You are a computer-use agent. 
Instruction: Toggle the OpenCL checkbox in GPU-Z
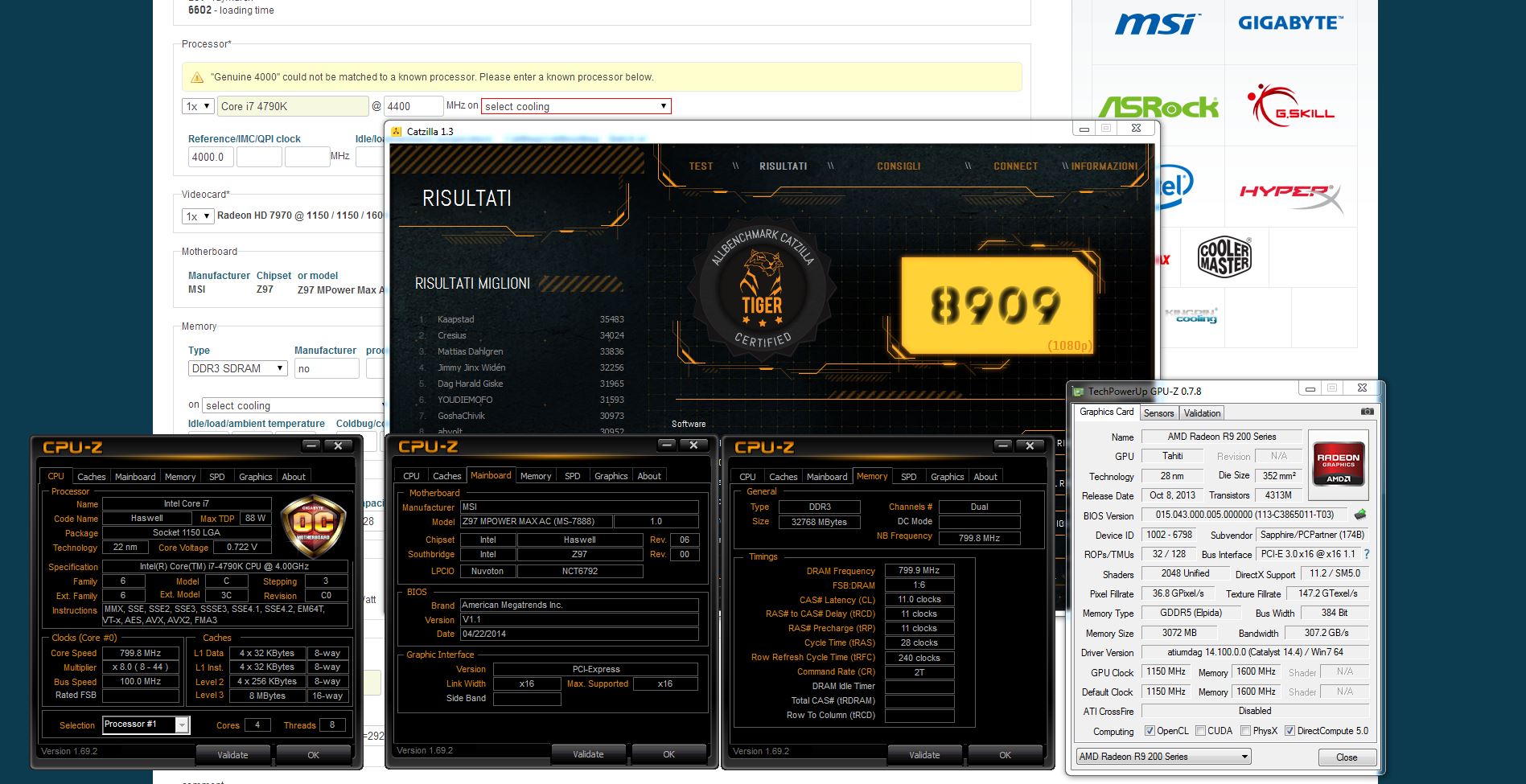pyautogui.click(x=1150, y=731)
